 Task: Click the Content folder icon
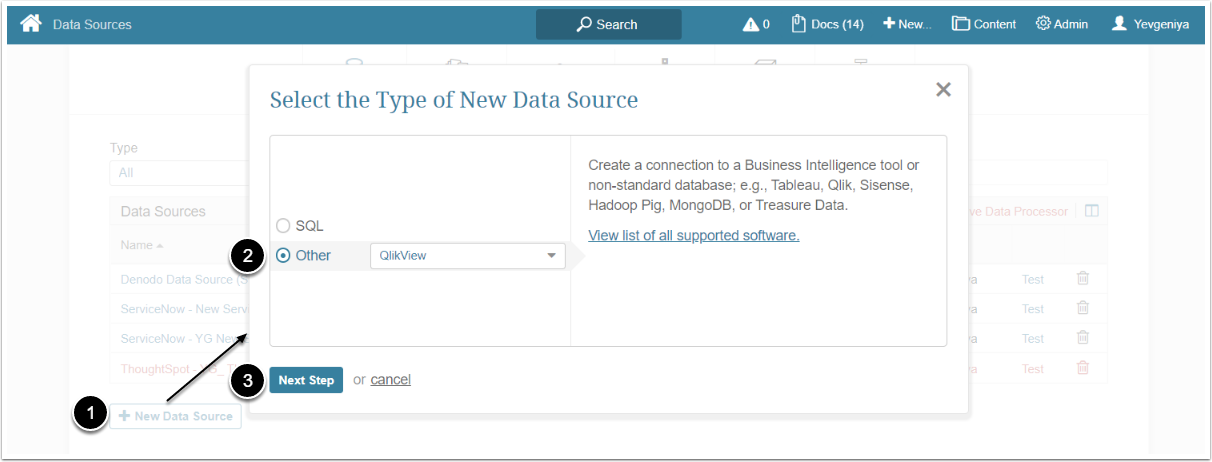tap(961, 24)
